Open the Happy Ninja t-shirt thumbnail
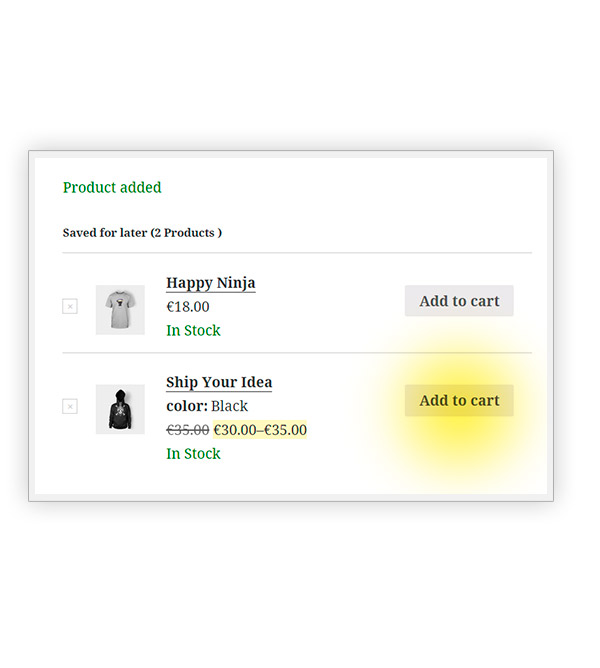This screenshot has height=668, width=600. click(x=120, y=309)
